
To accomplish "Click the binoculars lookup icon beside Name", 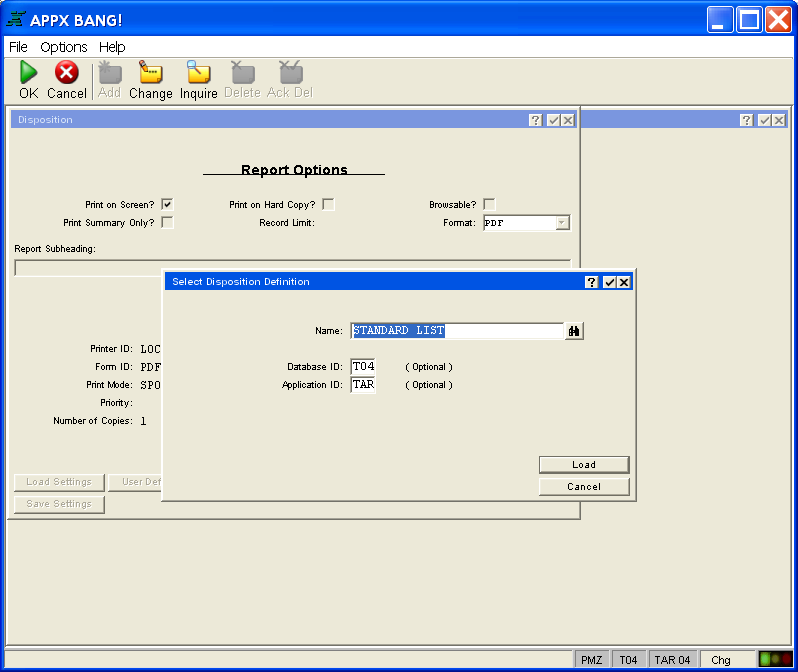I will 574,331.
